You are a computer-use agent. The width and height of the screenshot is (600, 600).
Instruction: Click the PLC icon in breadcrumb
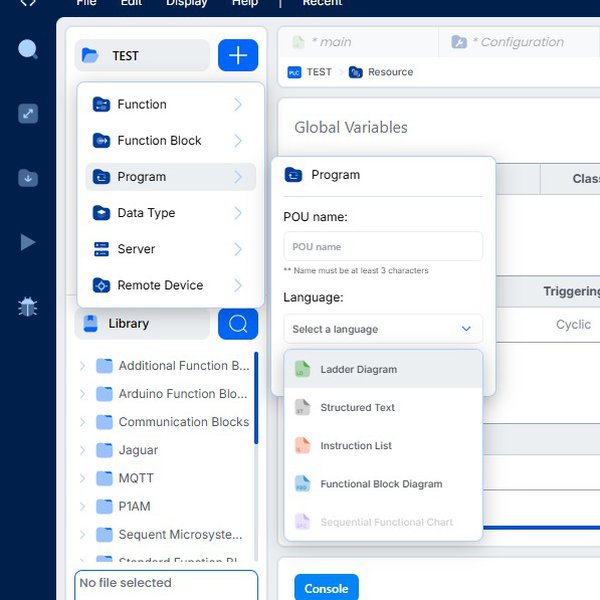click(x=294, y=72)
